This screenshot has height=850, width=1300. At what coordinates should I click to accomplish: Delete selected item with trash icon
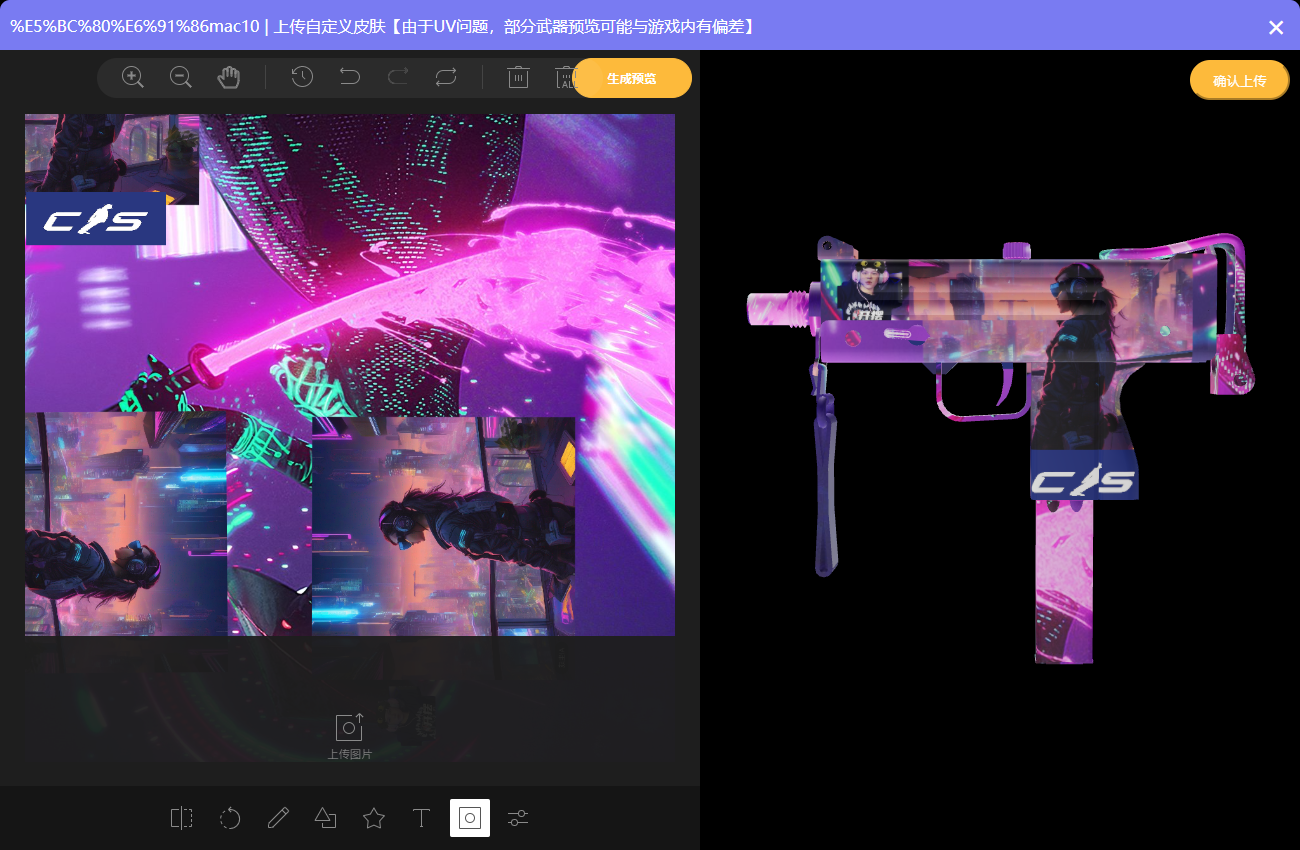pos(518,77)
